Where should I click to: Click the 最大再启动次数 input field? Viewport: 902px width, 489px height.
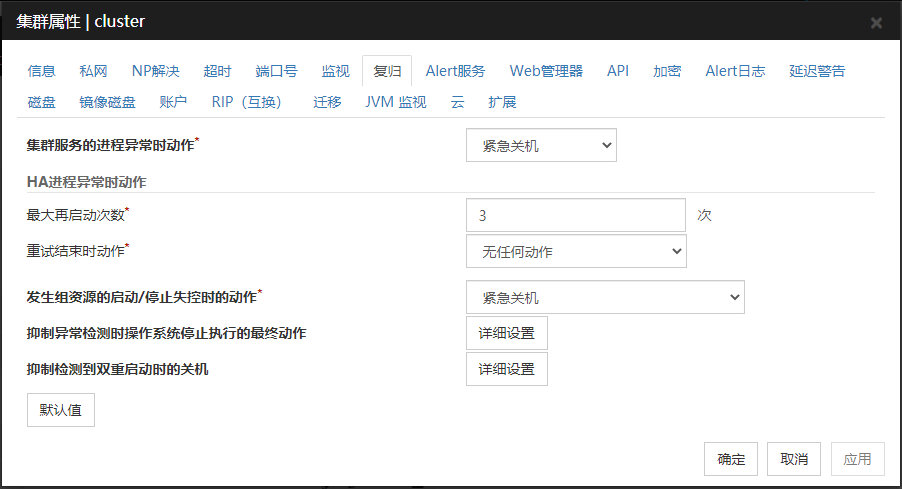[x=575, y=215]
